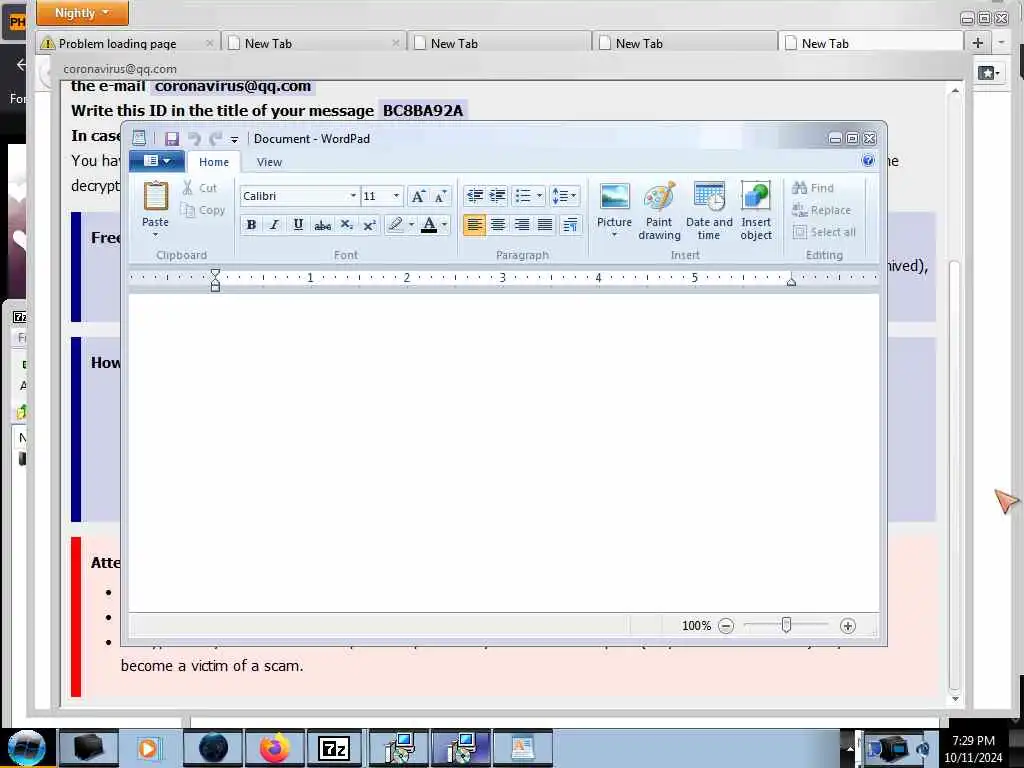Click the bookmarks star icon in browser
Screen dimensions: 1024x768
pyautogui.click(x=988, y=72)
